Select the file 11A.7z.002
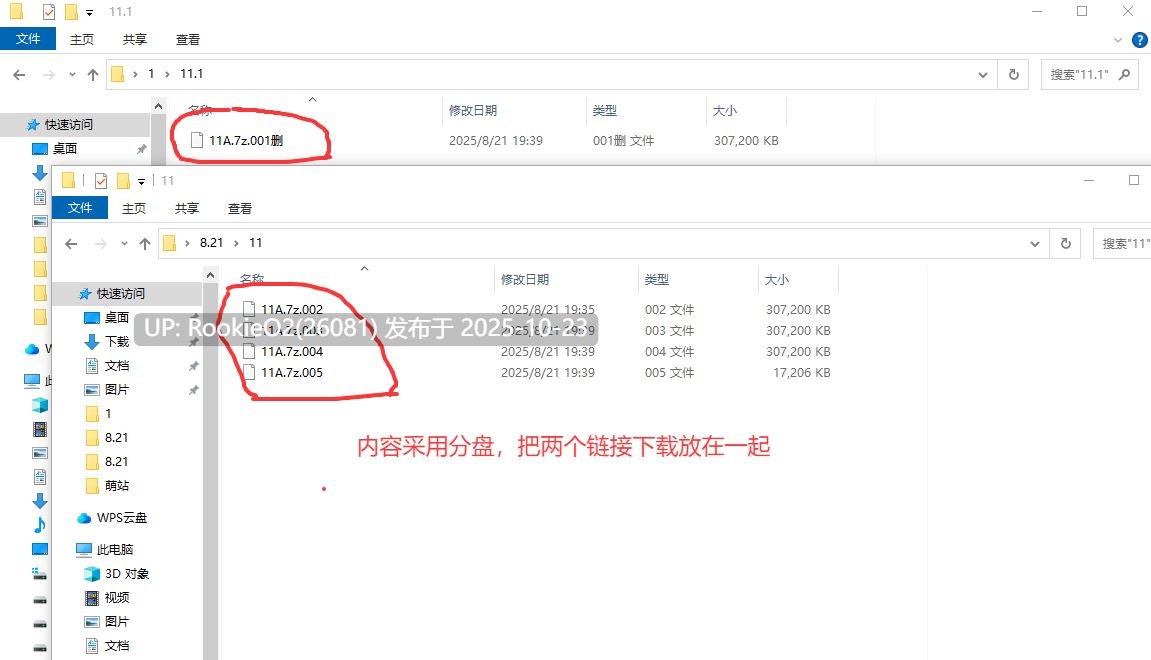Screen dimensions: 1151x660 pos(291,309)
